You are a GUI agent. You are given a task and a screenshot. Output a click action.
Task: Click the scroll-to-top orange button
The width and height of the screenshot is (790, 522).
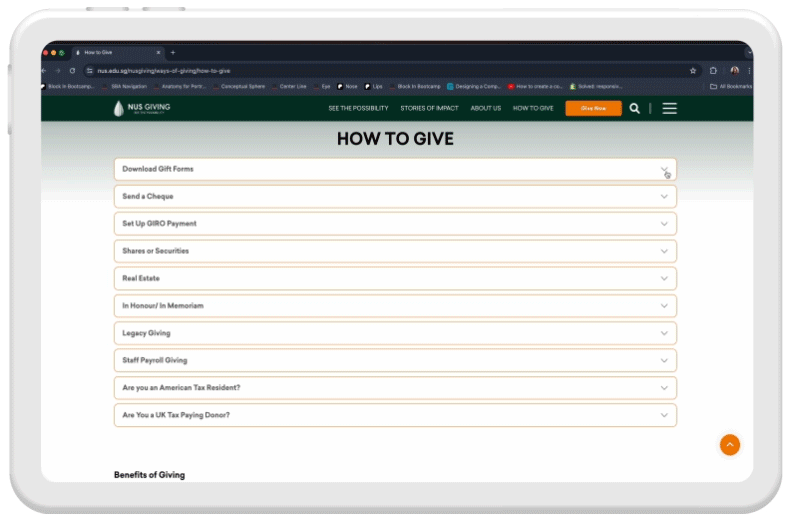730,445
